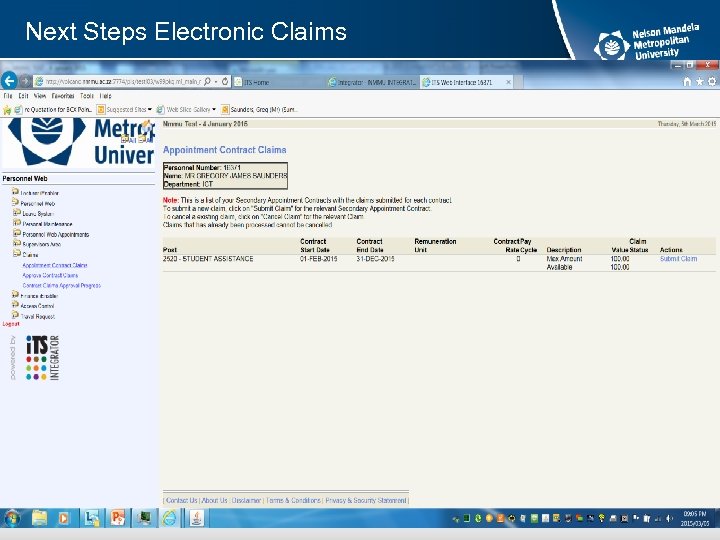Open the Disclaimer footer link
Viewport: 720px width, 540px height.
(246, 501)
